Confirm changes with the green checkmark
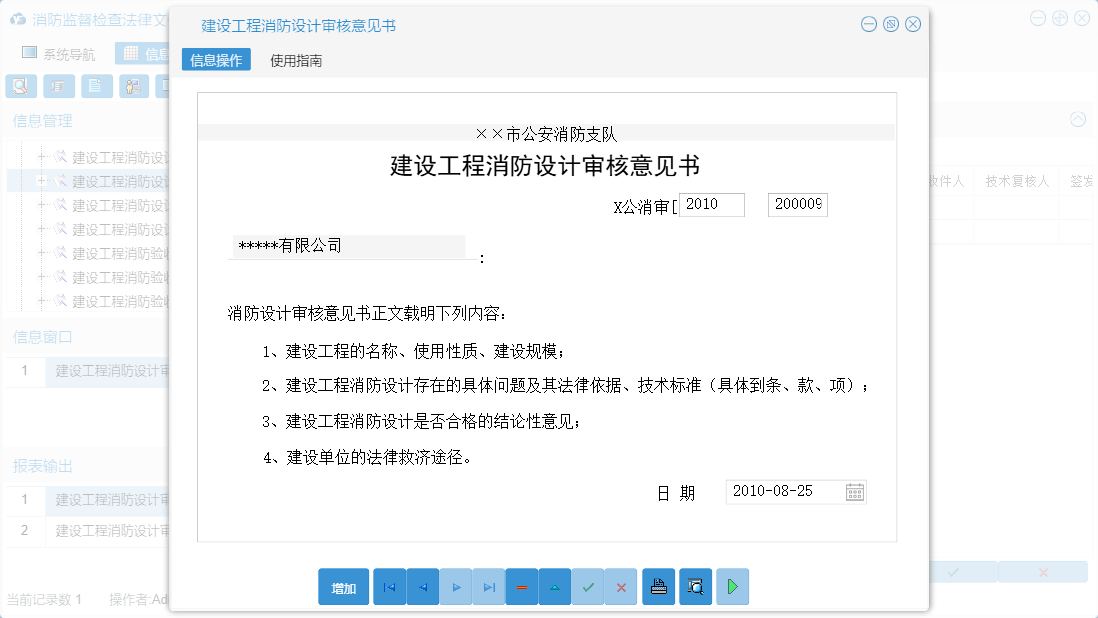1098x618 pixels. 588,587
